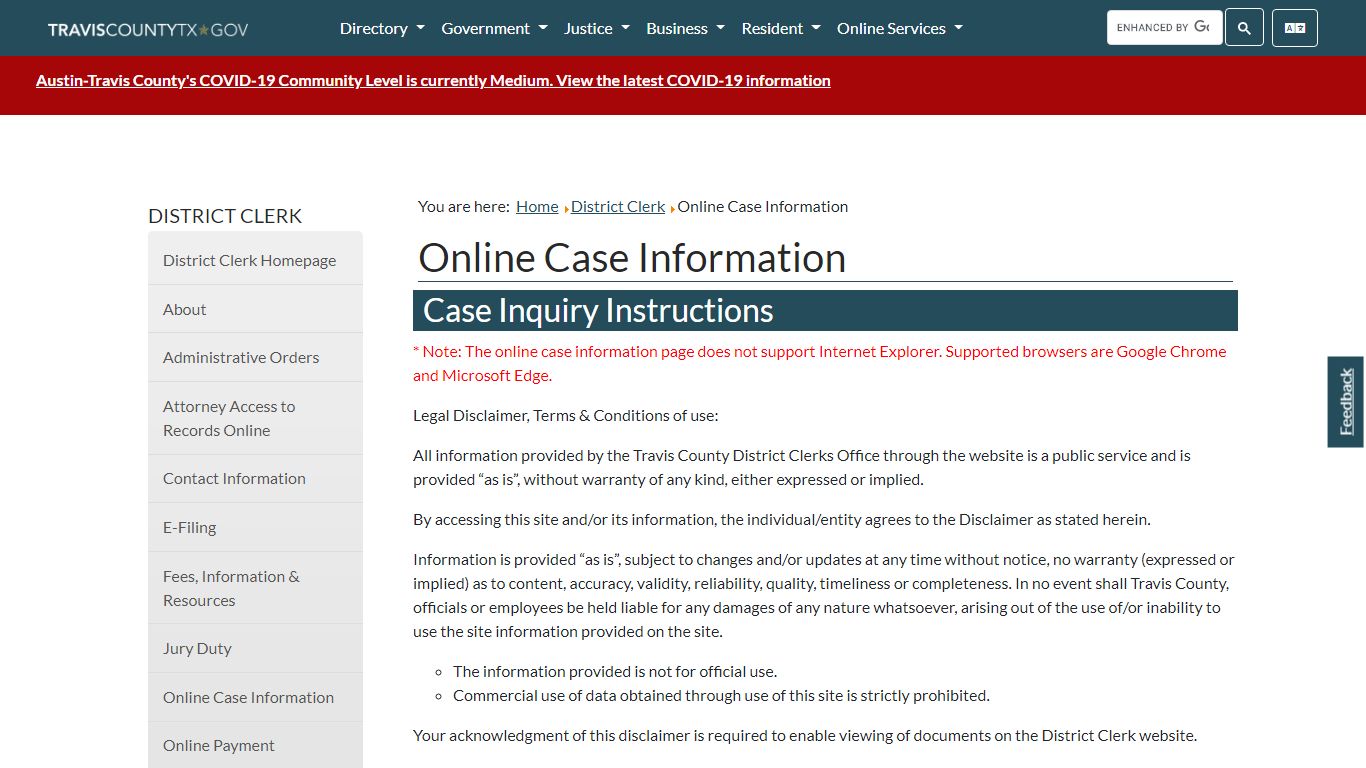Open District Clerk Homepage sidebar item

coord(255,260)
